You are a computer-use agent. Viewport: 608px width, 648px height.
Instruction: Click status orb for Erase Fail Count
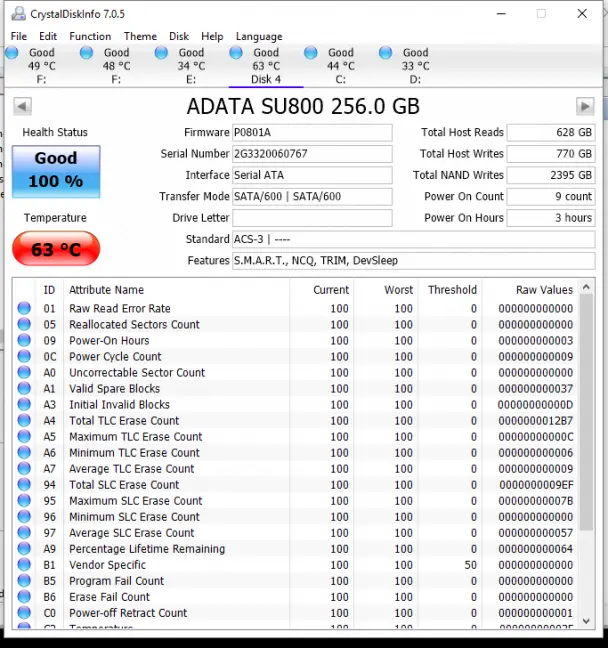click(24, 597)
